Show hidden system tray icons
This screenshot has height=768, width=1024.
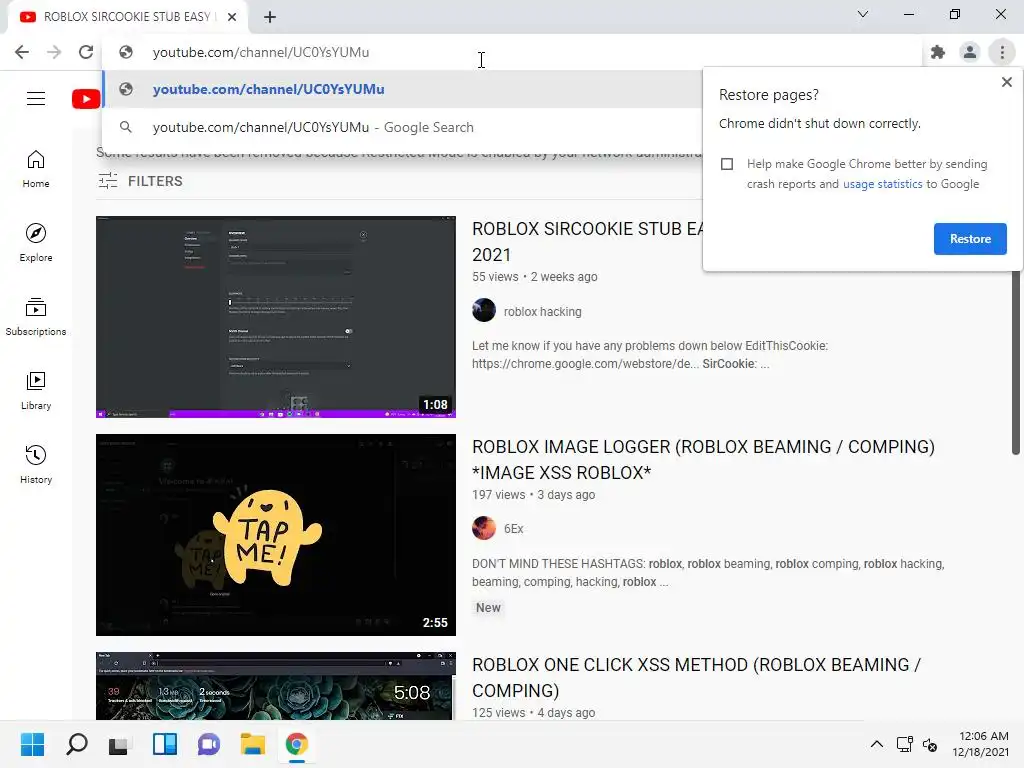coord(877,744)
